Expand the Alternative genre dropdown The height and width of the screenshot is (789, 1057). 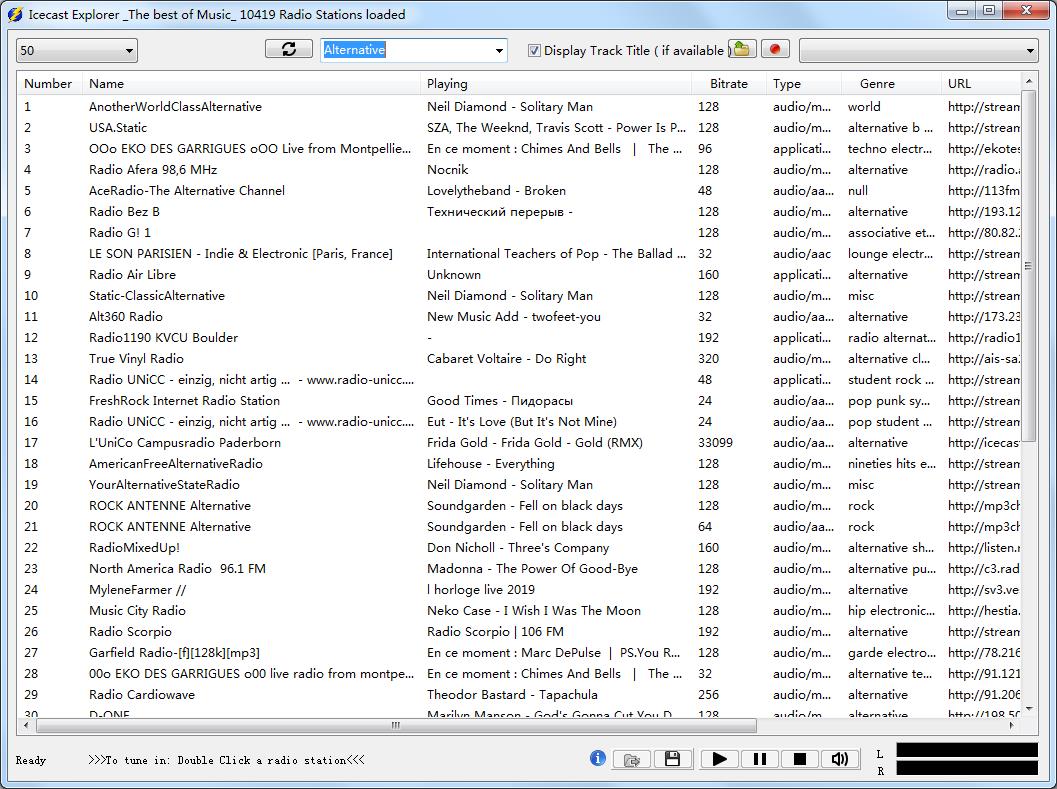coord(499,50)
